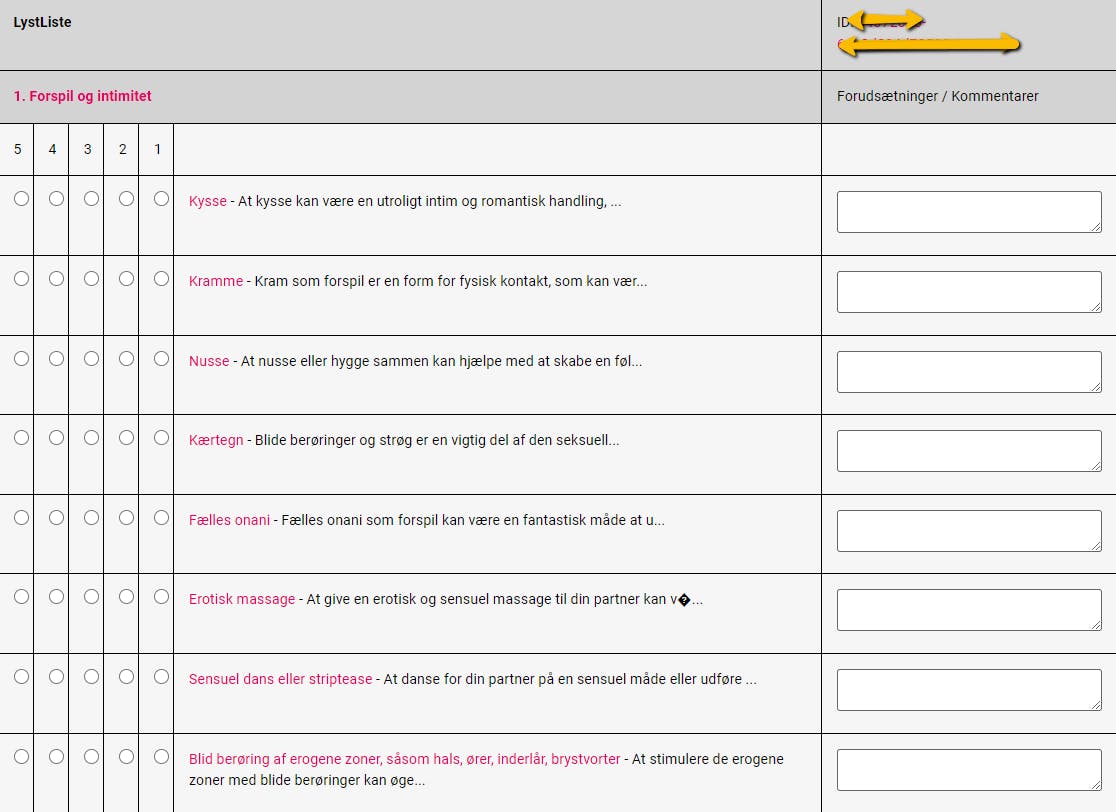
Task: Choose rating 1 for Nusse
Action: tap(161, 359)
